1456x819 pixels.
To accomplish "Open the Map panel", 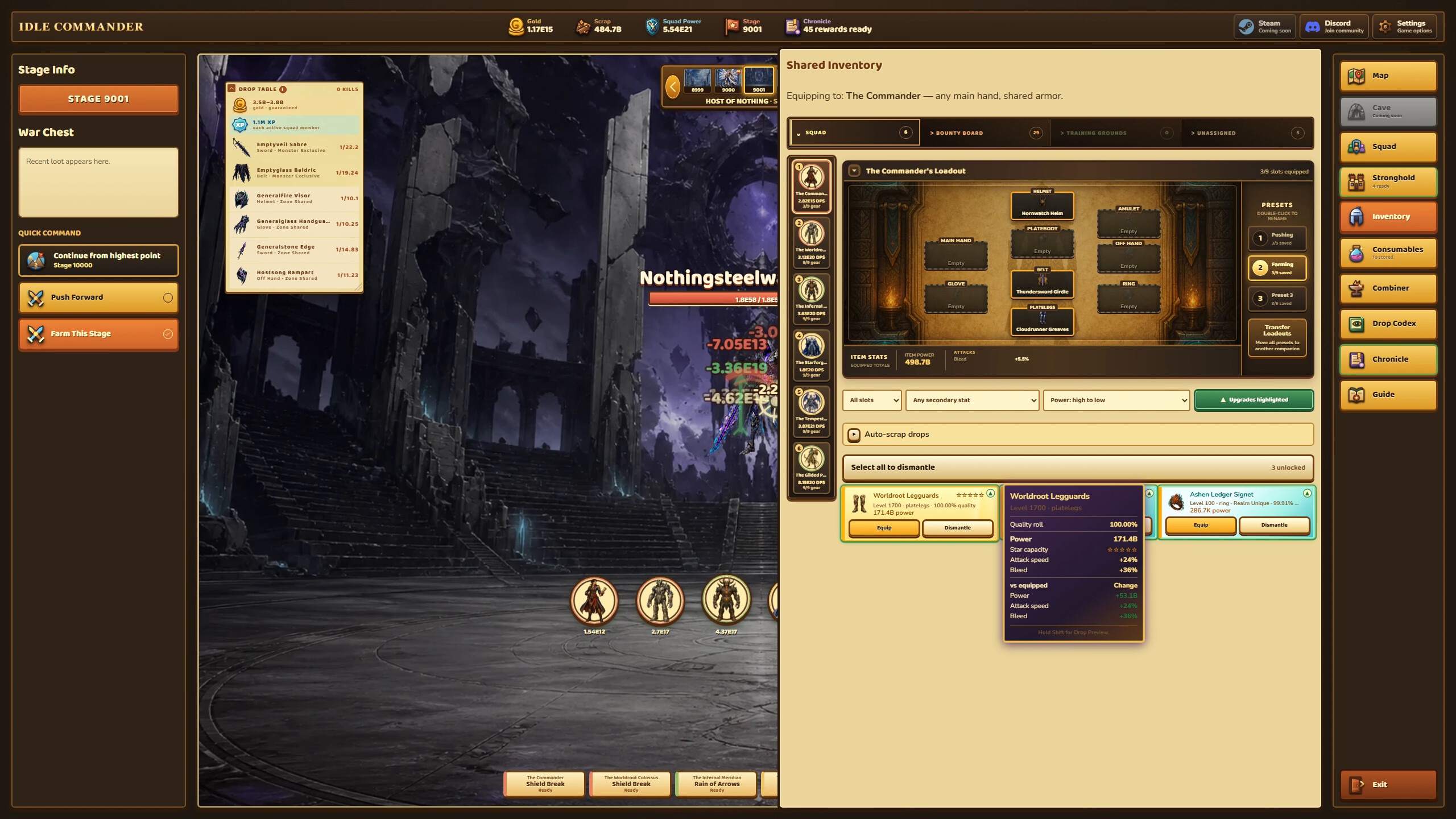I will click(1388, 76).
